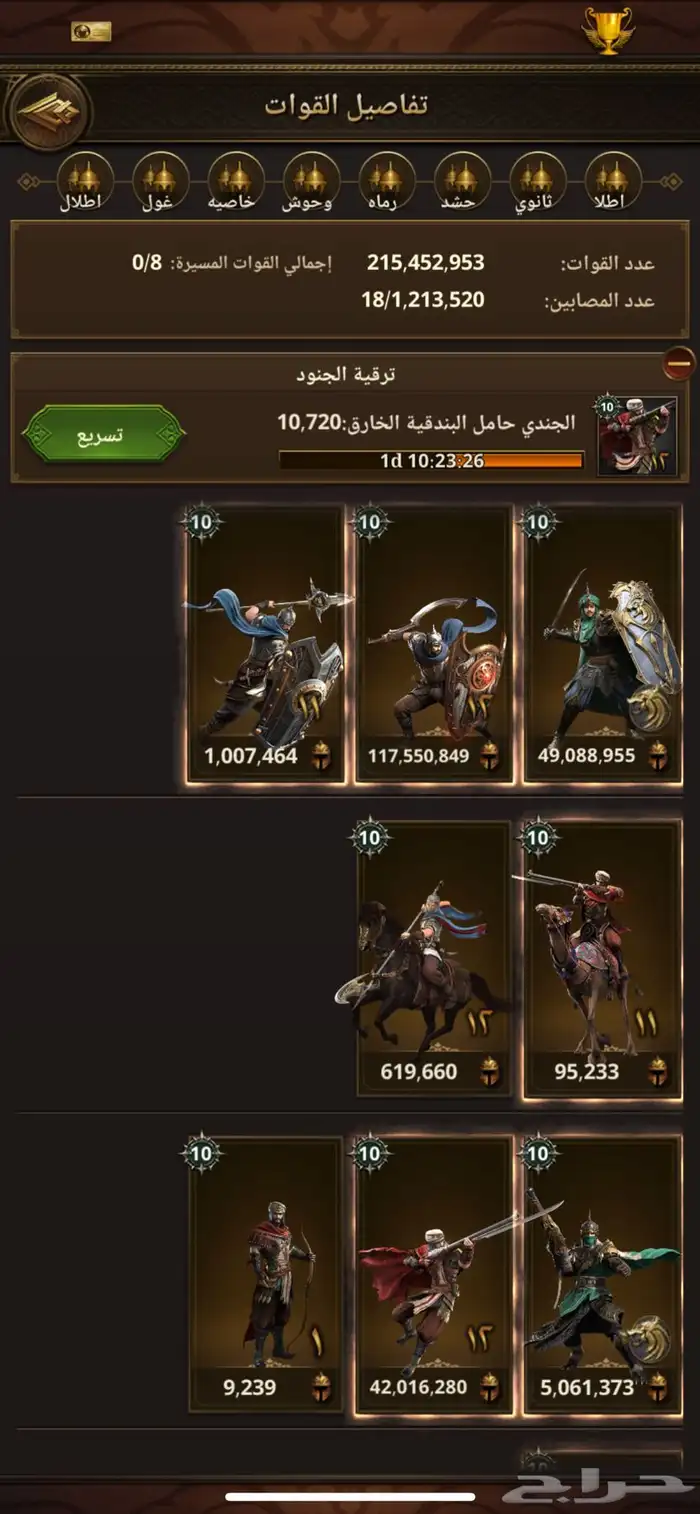Screen dimensions: 700x1514
Task: Tap the round back emblem beside the title
Action: [x=47, y=109]
